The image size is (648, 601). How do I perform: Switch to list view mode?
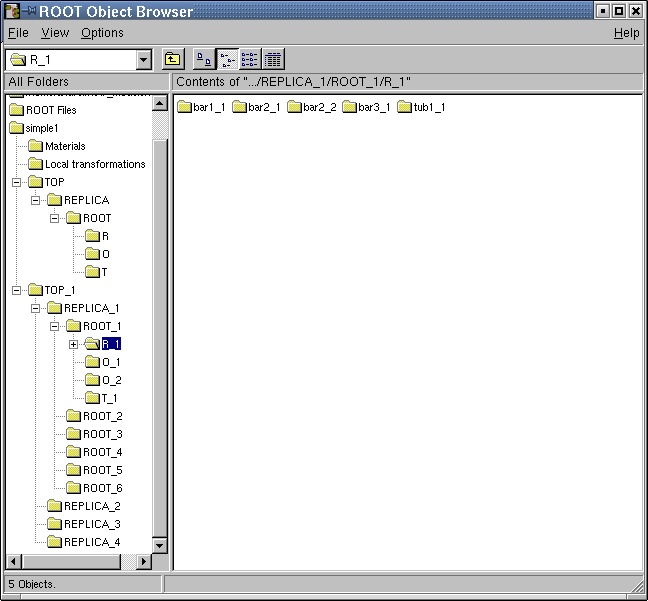pos(249,60)
